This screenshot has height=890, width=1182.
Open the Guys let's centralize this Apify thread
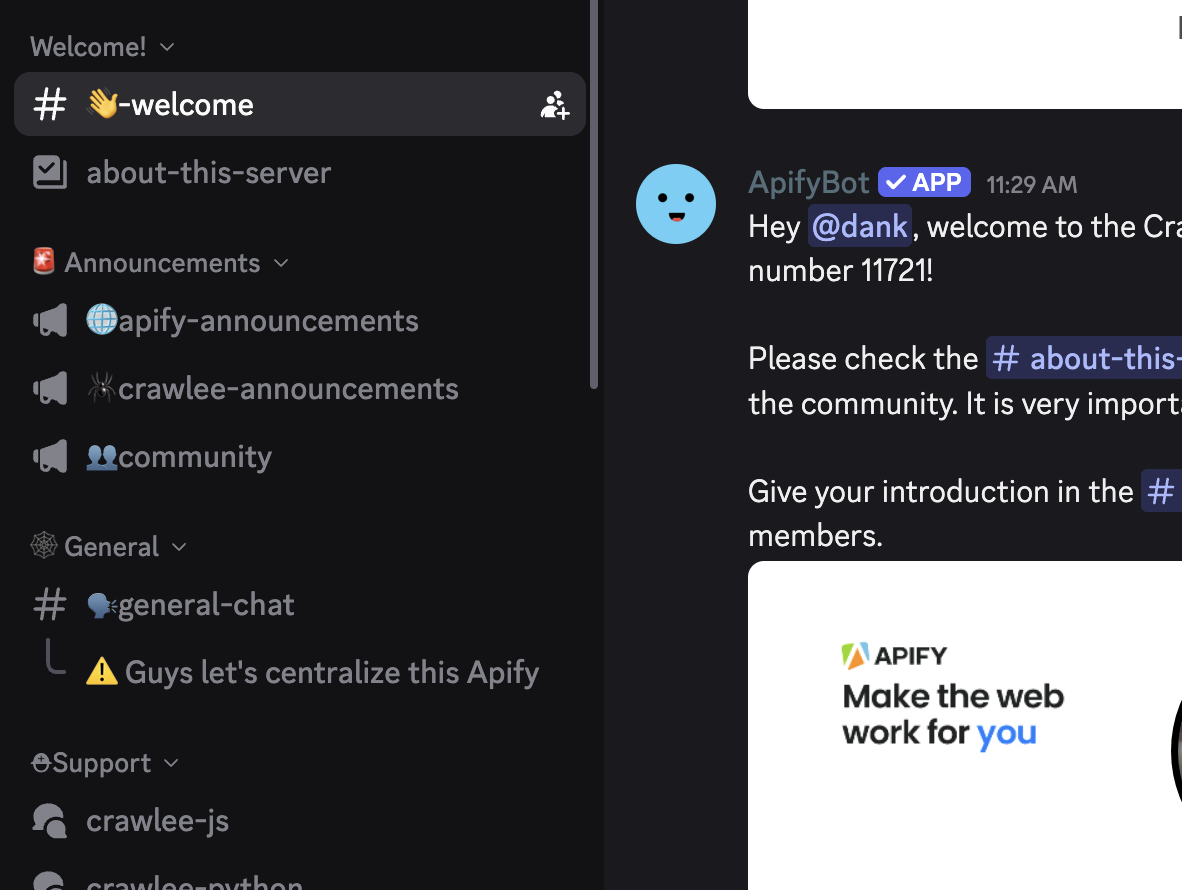point(313,672)
